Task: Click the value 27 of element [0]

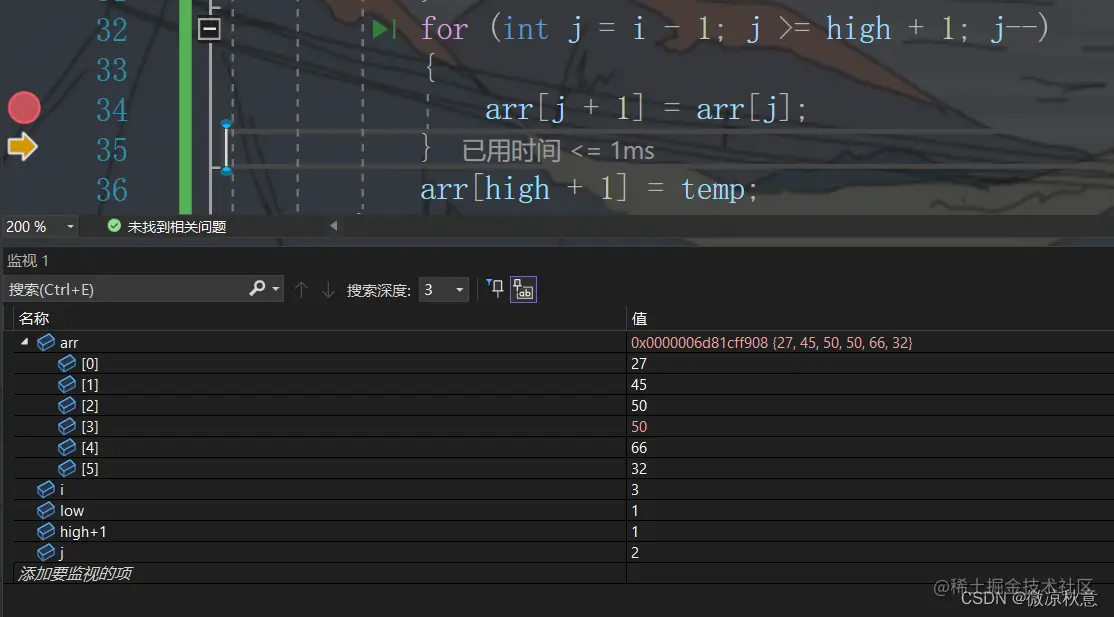Action: click(x=639, y=363)
